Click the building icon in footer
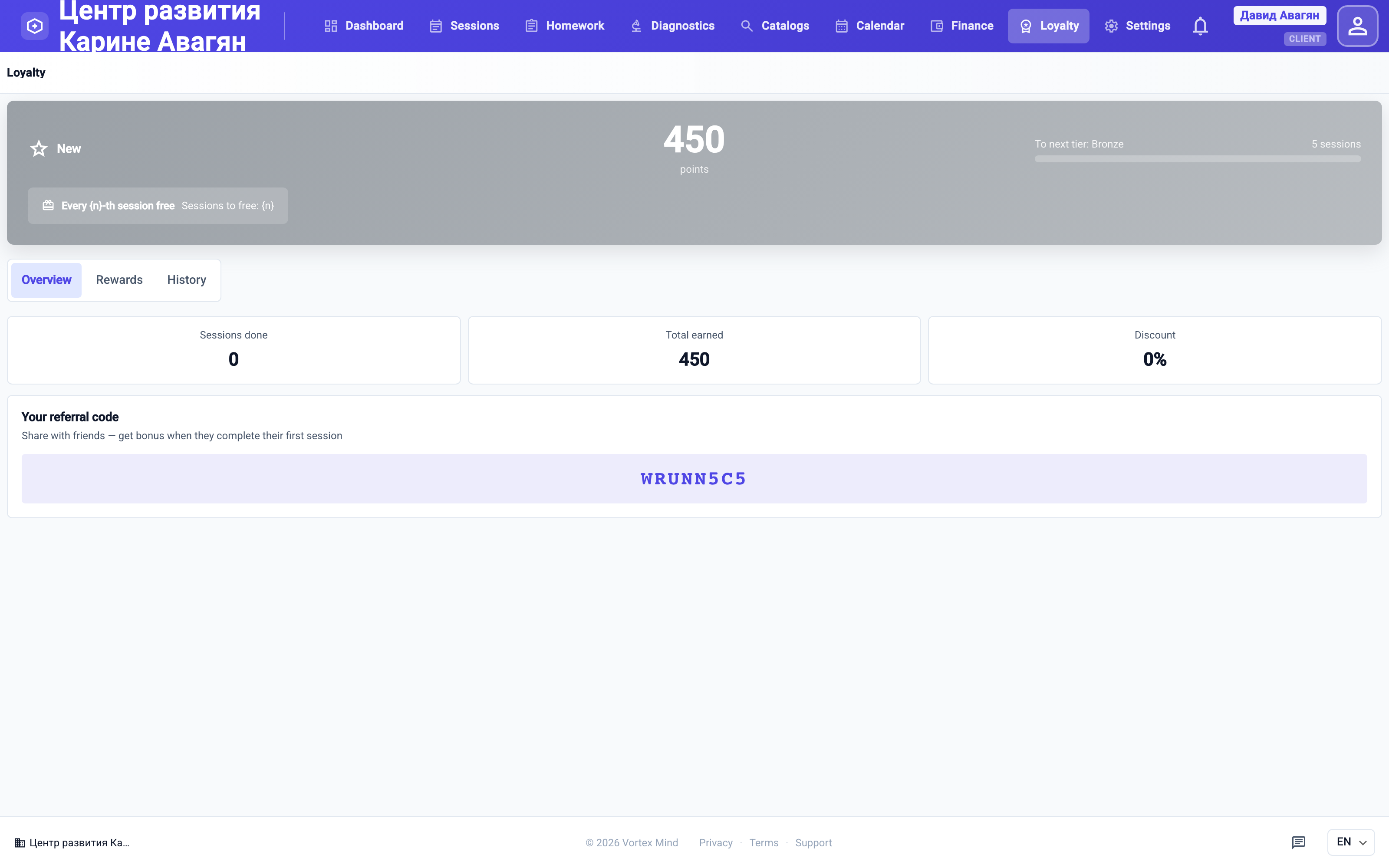1389x868 pixels. point(20,843)
